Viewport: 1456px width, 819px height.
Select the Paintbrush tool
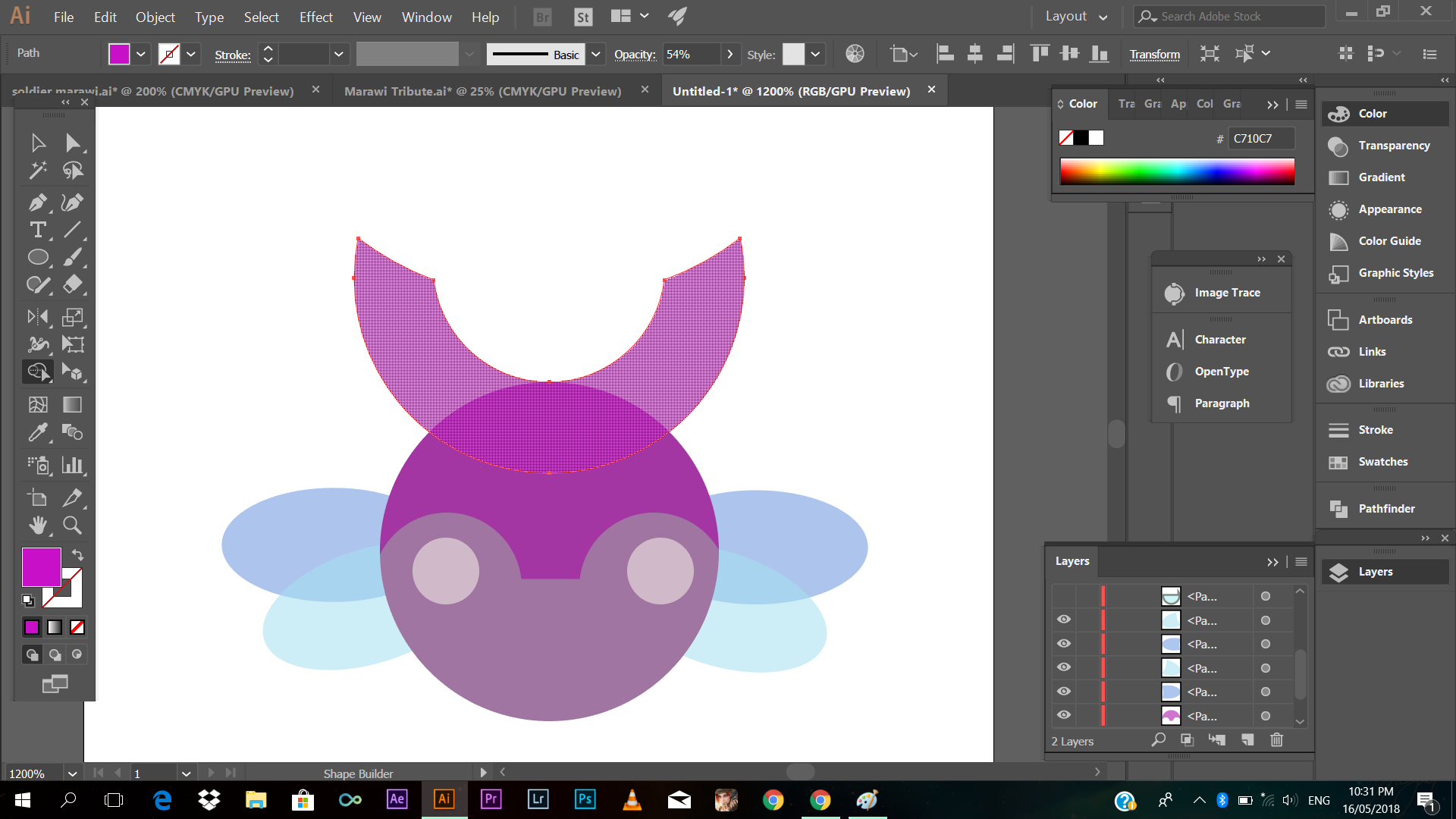pos(73,258)
